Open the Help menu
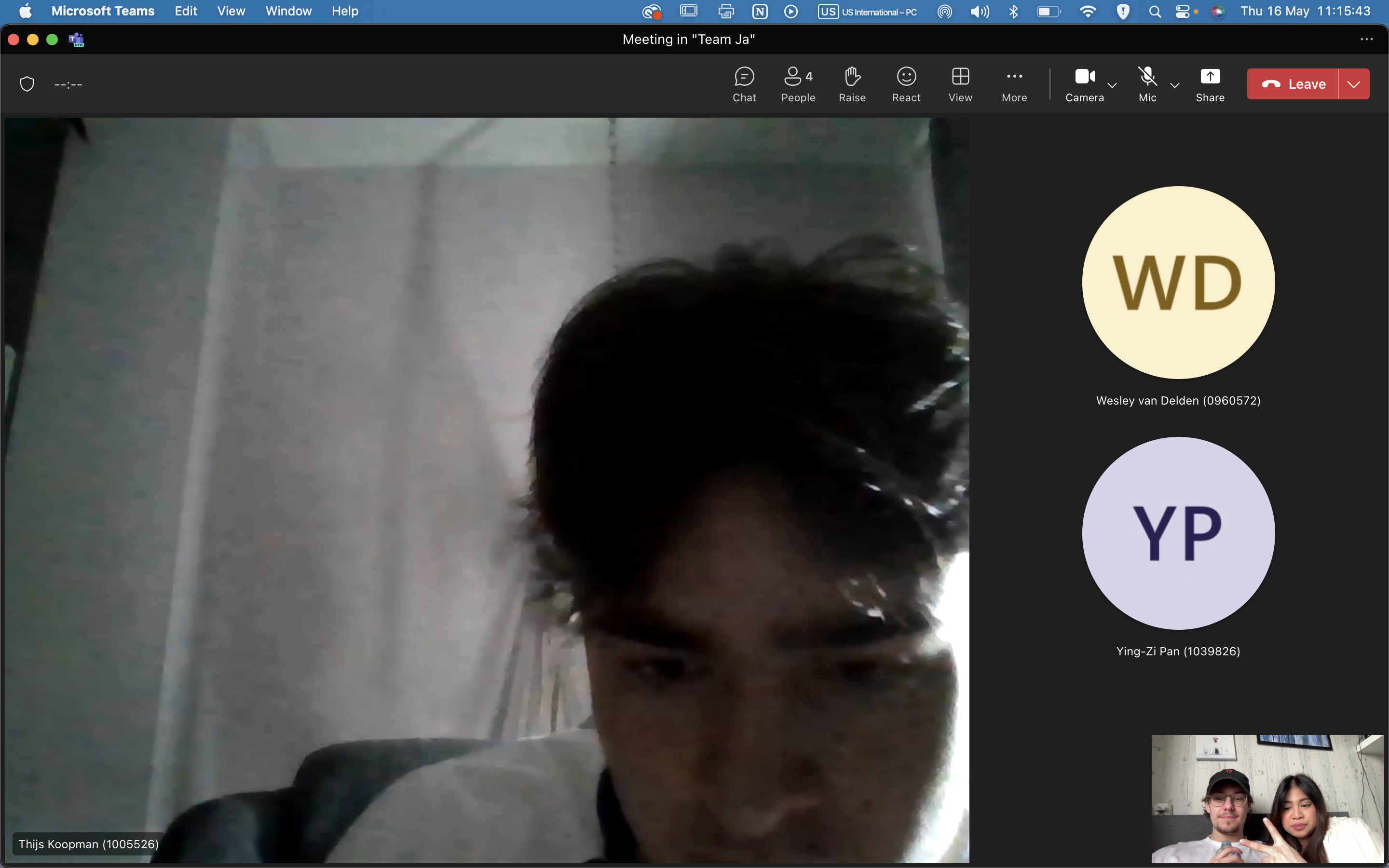1389x868 pixels. point(345,11)
